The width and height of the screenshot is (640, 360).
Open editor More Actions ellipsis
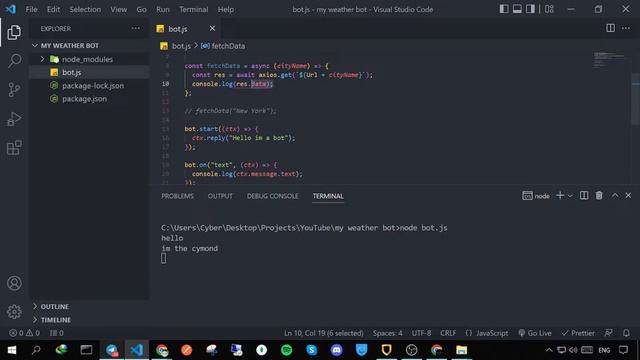(626, 28)
